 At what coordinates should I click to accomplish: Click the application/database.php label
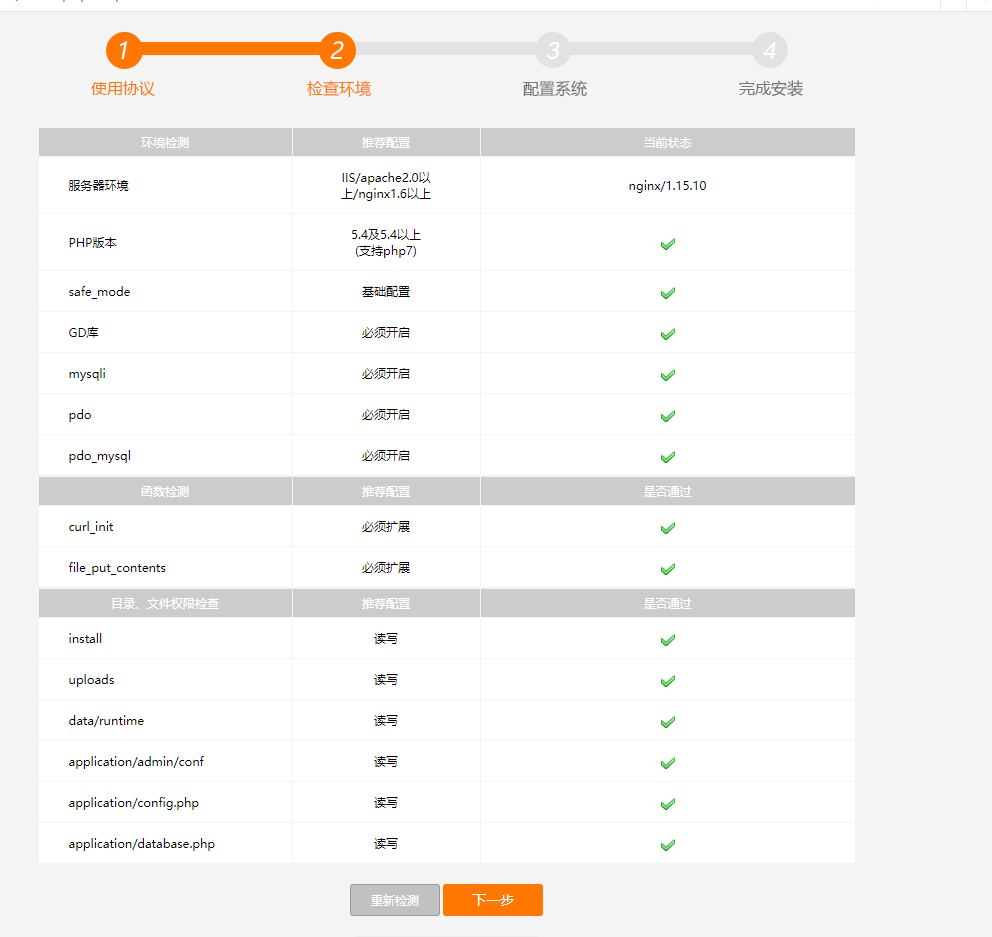[142, 844]
